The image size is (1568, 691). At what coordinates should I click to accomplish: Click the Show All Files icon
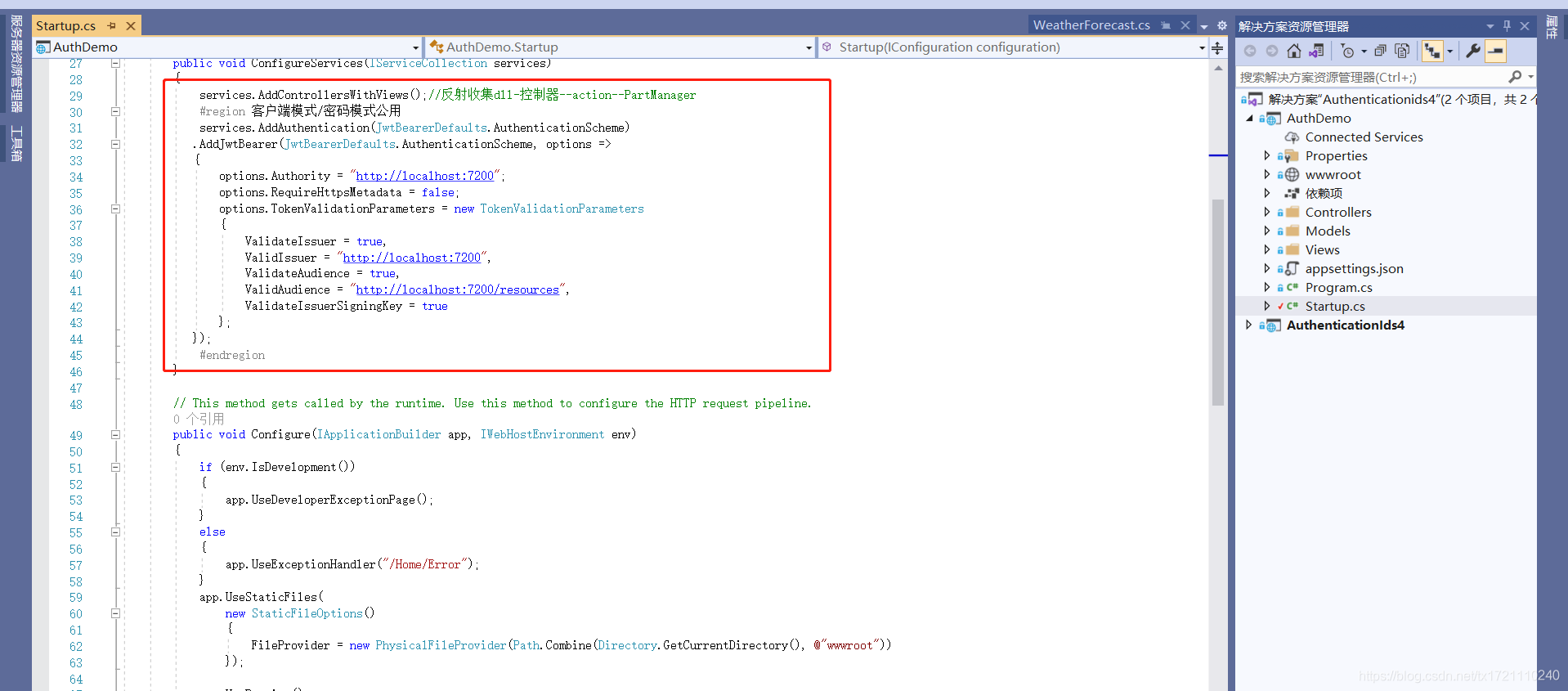(x=1402, y=51)
